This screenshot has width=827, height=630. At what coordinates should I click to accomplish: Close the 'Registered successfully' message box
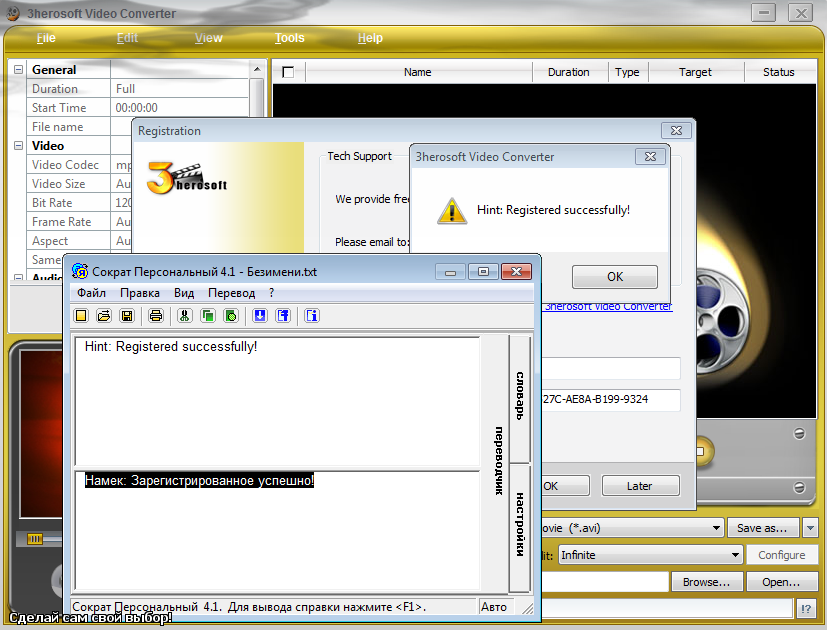650,157
